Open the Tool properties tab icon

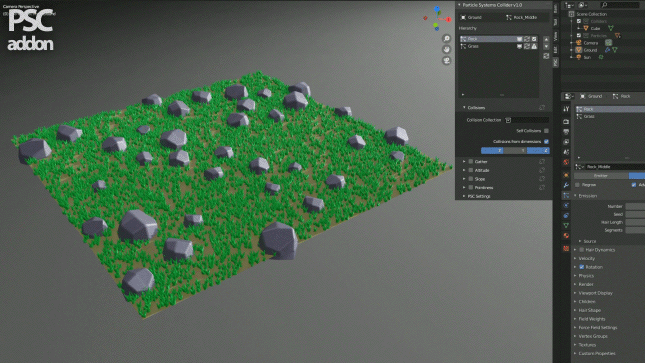pos(566,109)
